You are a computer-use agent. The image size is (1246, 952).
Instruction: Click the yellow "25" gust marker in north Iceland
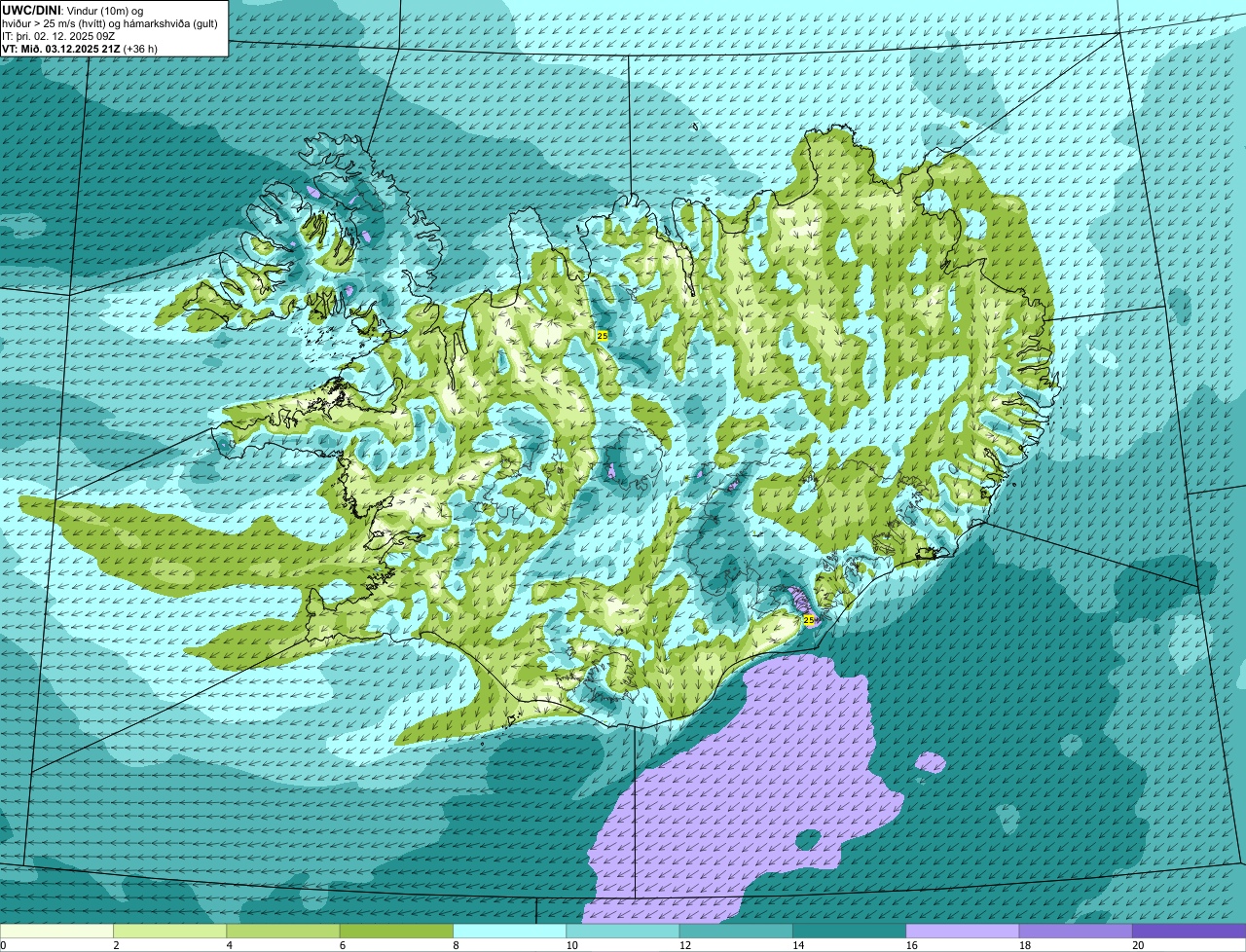pyautogui.click(x=603, y=335)
